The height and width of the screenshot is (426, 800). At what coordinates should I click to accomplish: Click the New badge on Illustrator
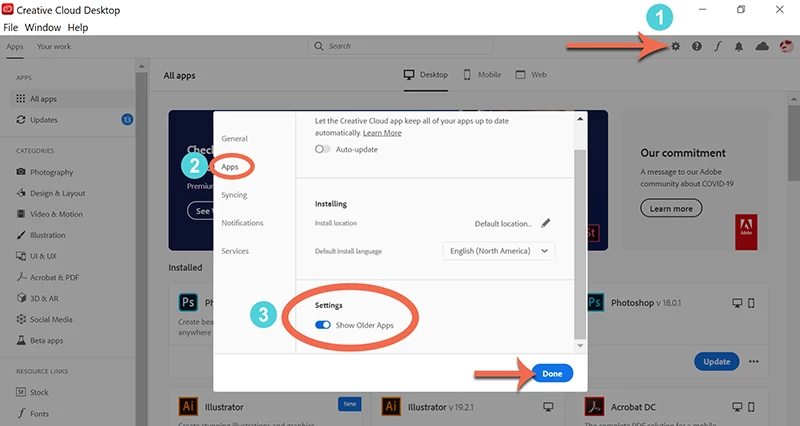(349, 404)
